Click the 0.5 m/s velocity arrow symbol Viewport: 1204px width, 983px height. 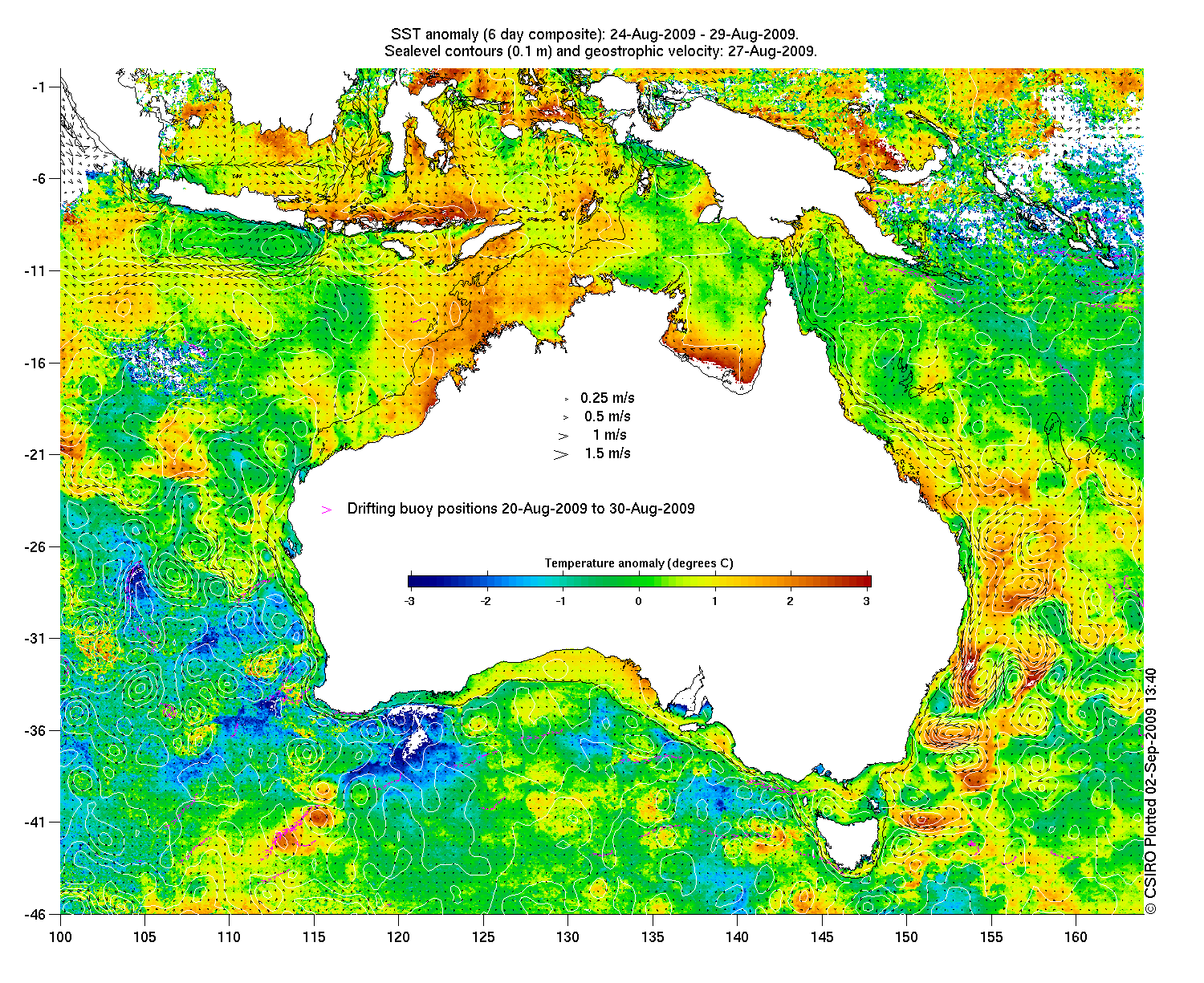click(x=566, y=417)
